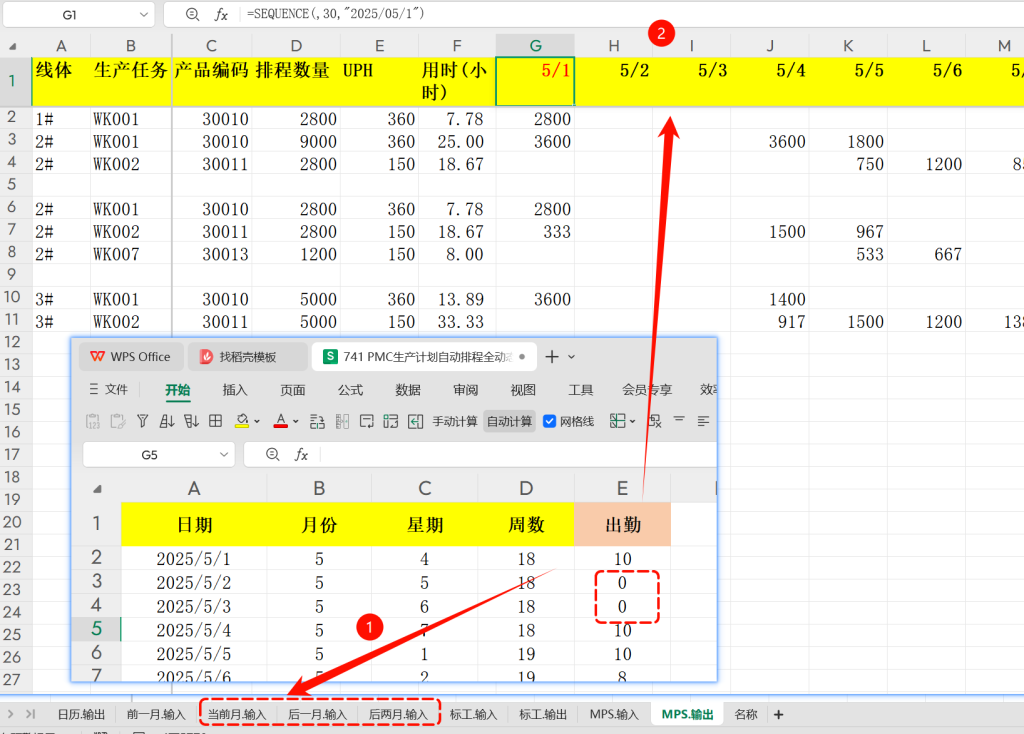Open the 文件 file menu
This screenshot has width=1024, height=734.
(108, 390)
